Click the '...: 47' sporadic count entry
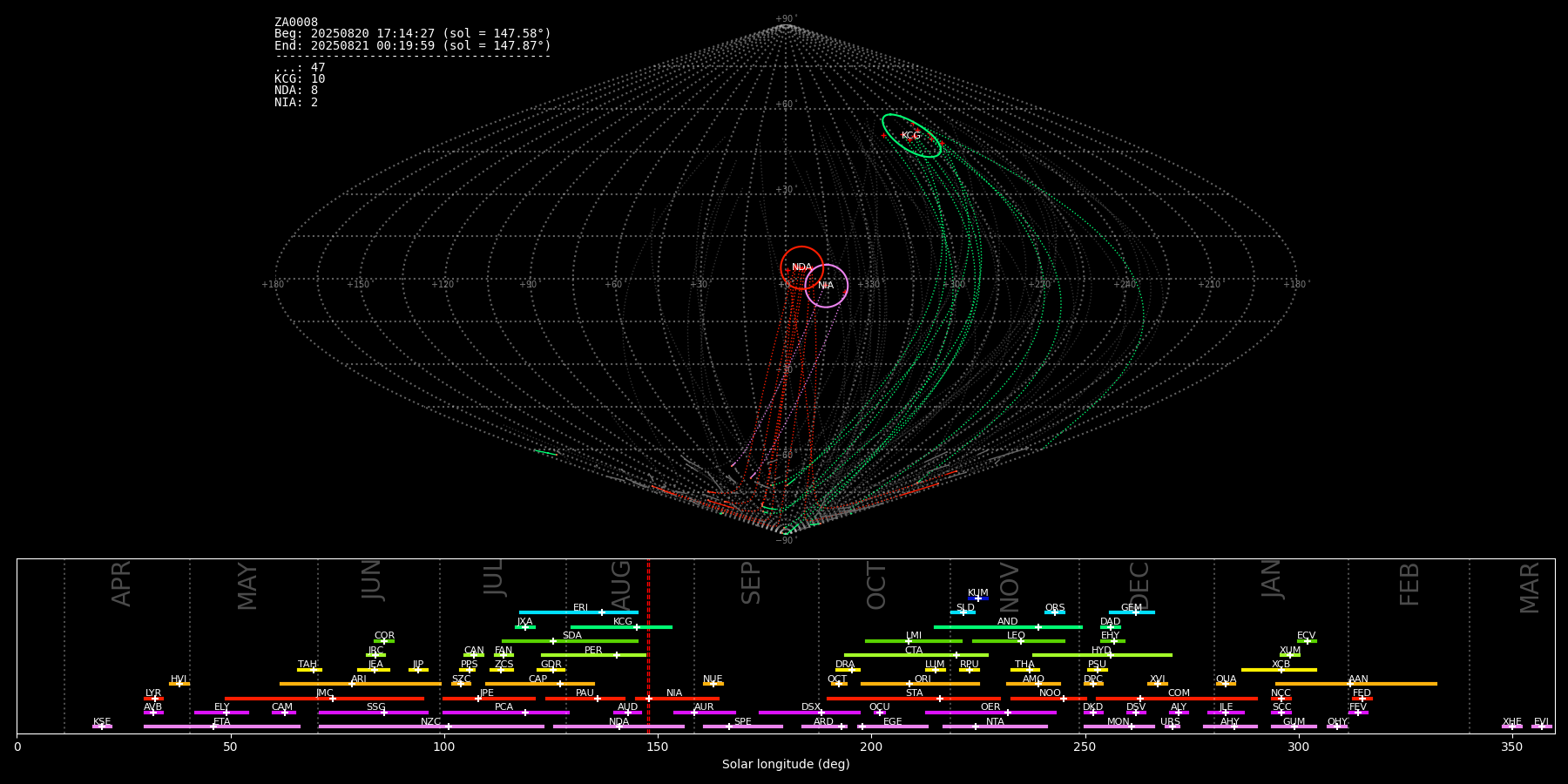The height and width of the screenshot is (784, 1568). tap(300, 68)
